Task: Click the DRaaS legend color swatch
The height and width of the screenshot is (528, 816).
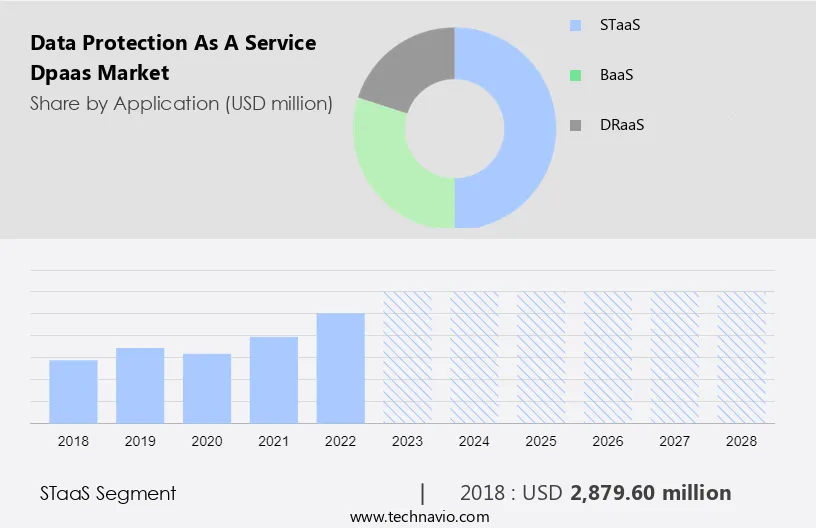Action: (x=575, y=125)
